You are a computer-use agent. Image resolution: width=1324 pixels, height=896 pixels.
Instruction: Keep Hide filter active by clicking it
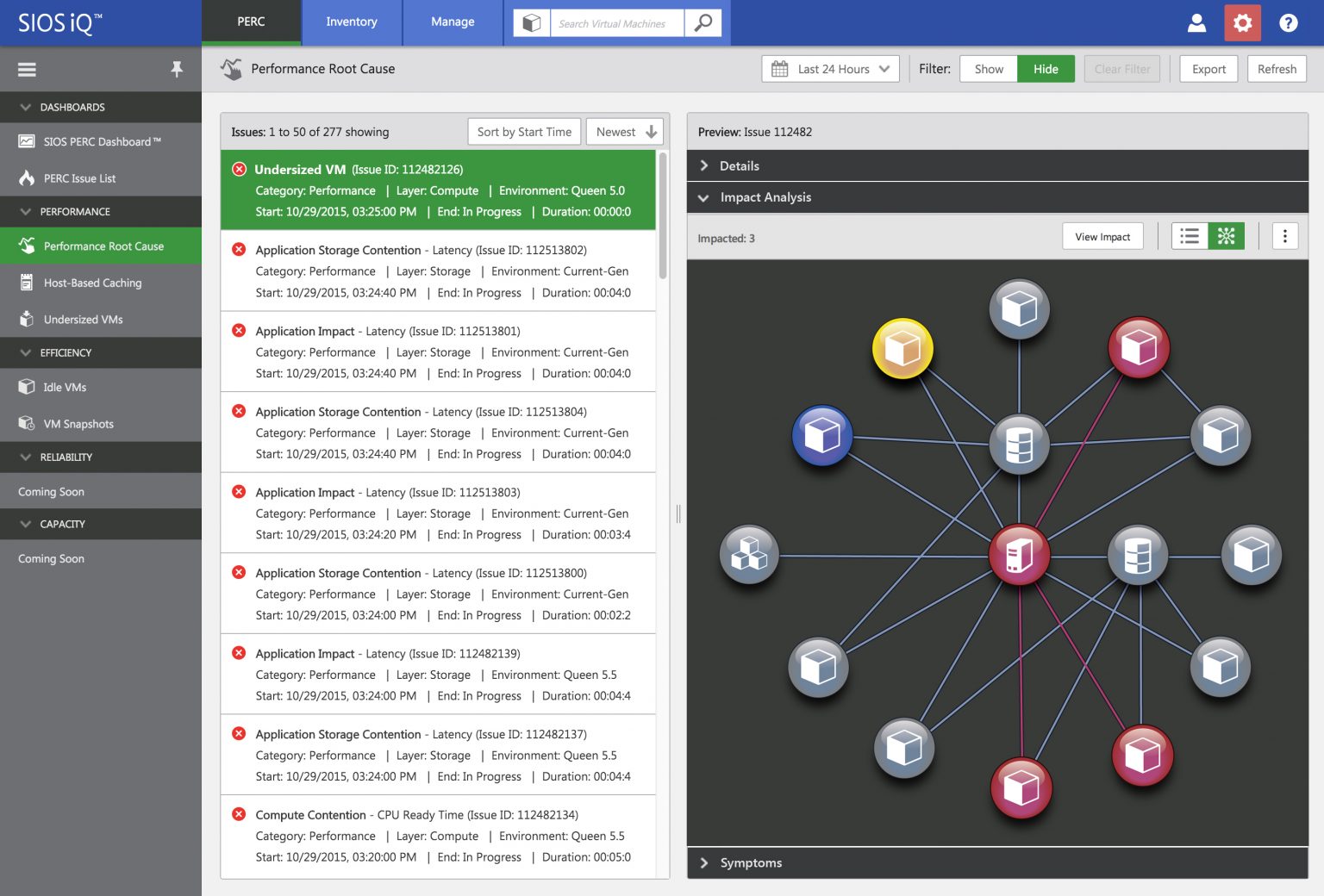[1046, 68]
